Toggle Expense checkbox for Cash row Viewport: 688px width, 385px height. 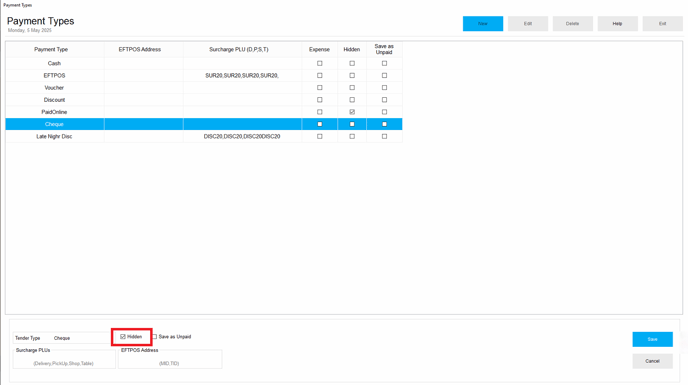tap(319, 63)
